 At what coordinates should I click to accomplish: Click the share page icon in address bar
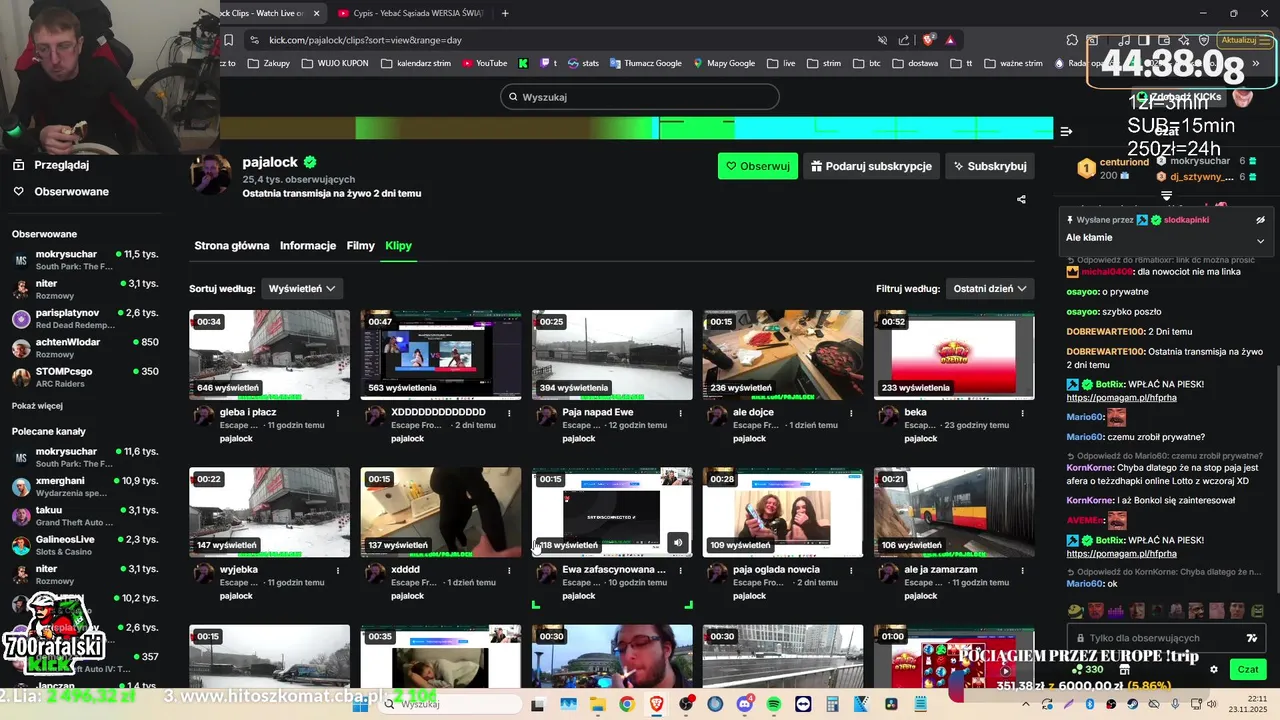(x=904, y=40)
